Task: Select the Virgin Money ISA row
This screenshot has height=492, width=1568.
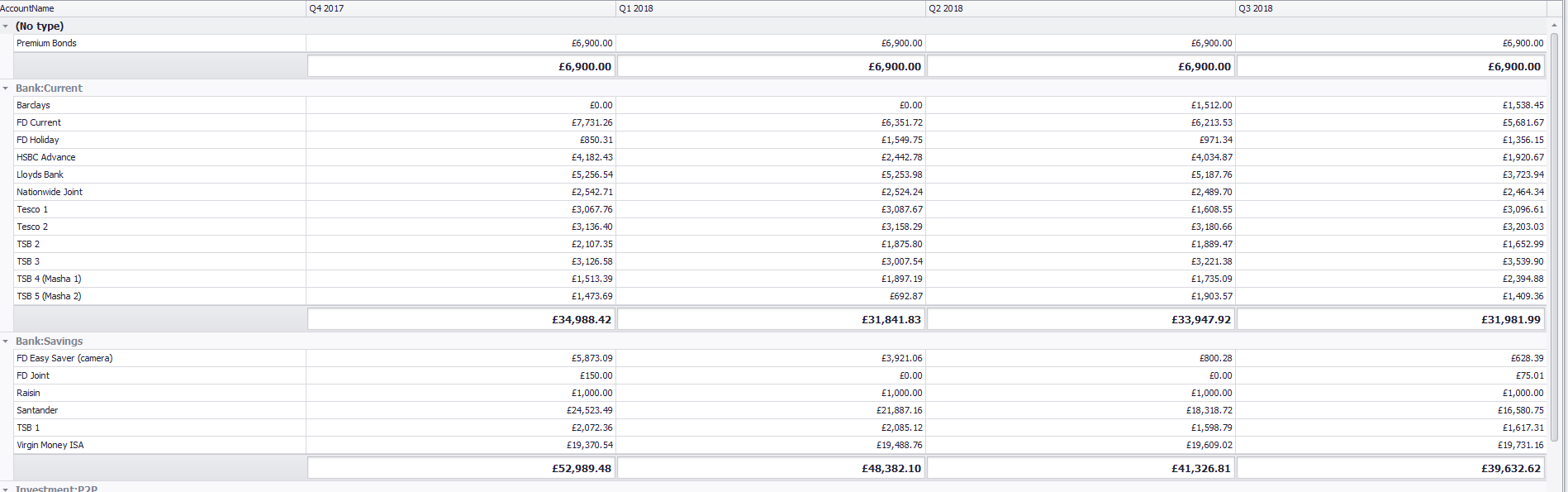Action: (x=50, y=445)
